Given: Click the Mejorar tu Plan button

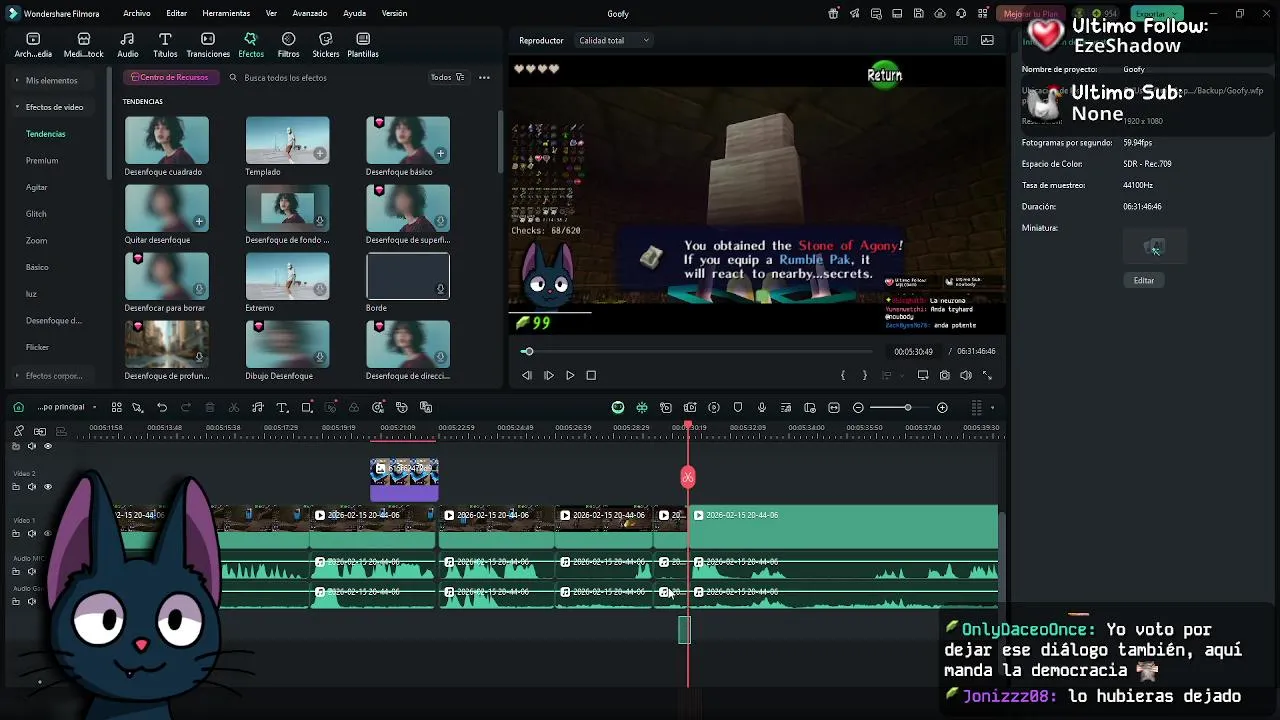Looking at the screenshot, I should click(x=1030, y=14).
